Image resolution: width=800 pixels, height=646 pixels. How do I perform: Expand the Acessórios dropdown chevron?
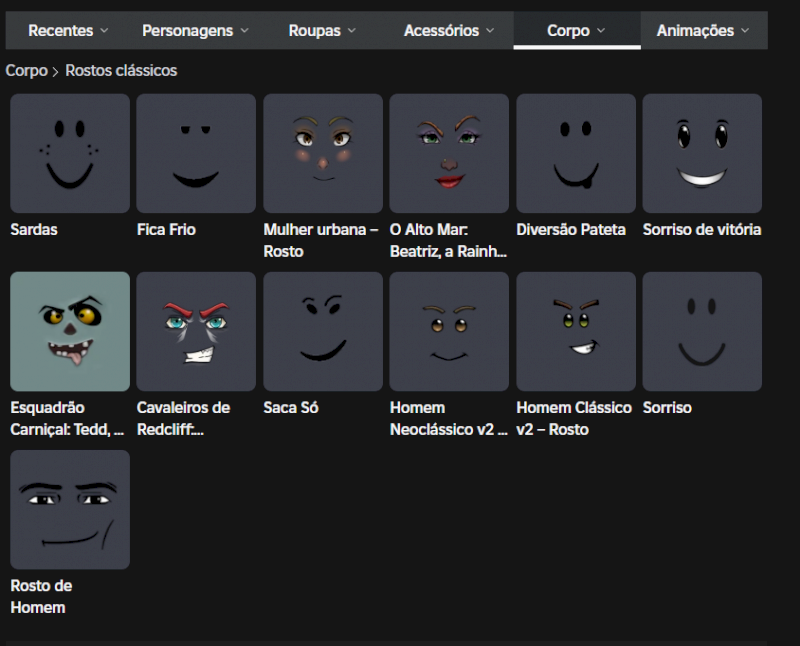[x=490, y=31]
